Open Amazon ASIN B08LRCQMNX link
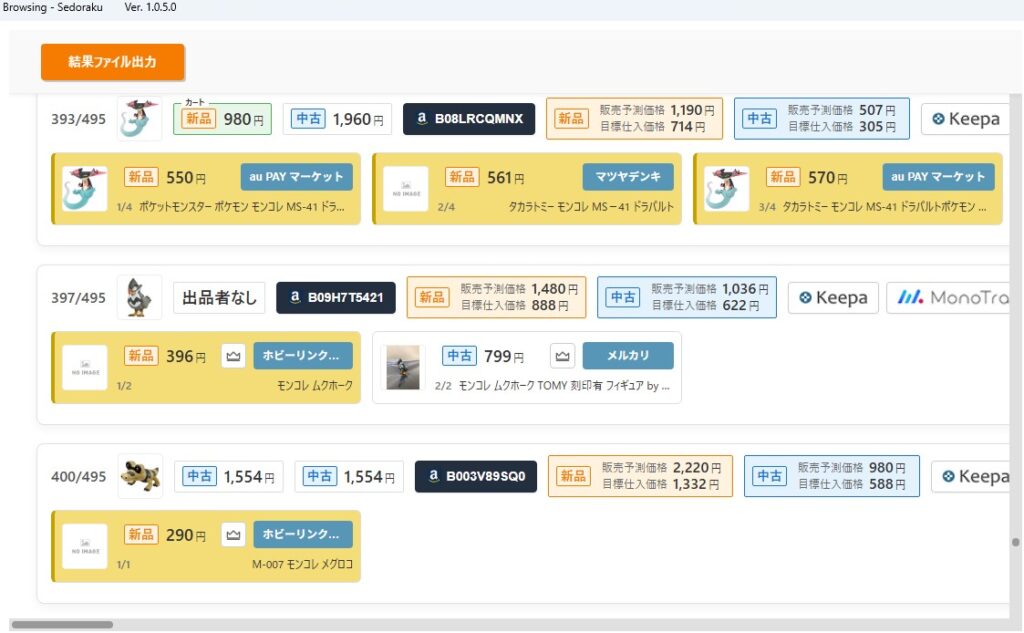Viewport: 1024px width, 633px height. tap(469, 119)
